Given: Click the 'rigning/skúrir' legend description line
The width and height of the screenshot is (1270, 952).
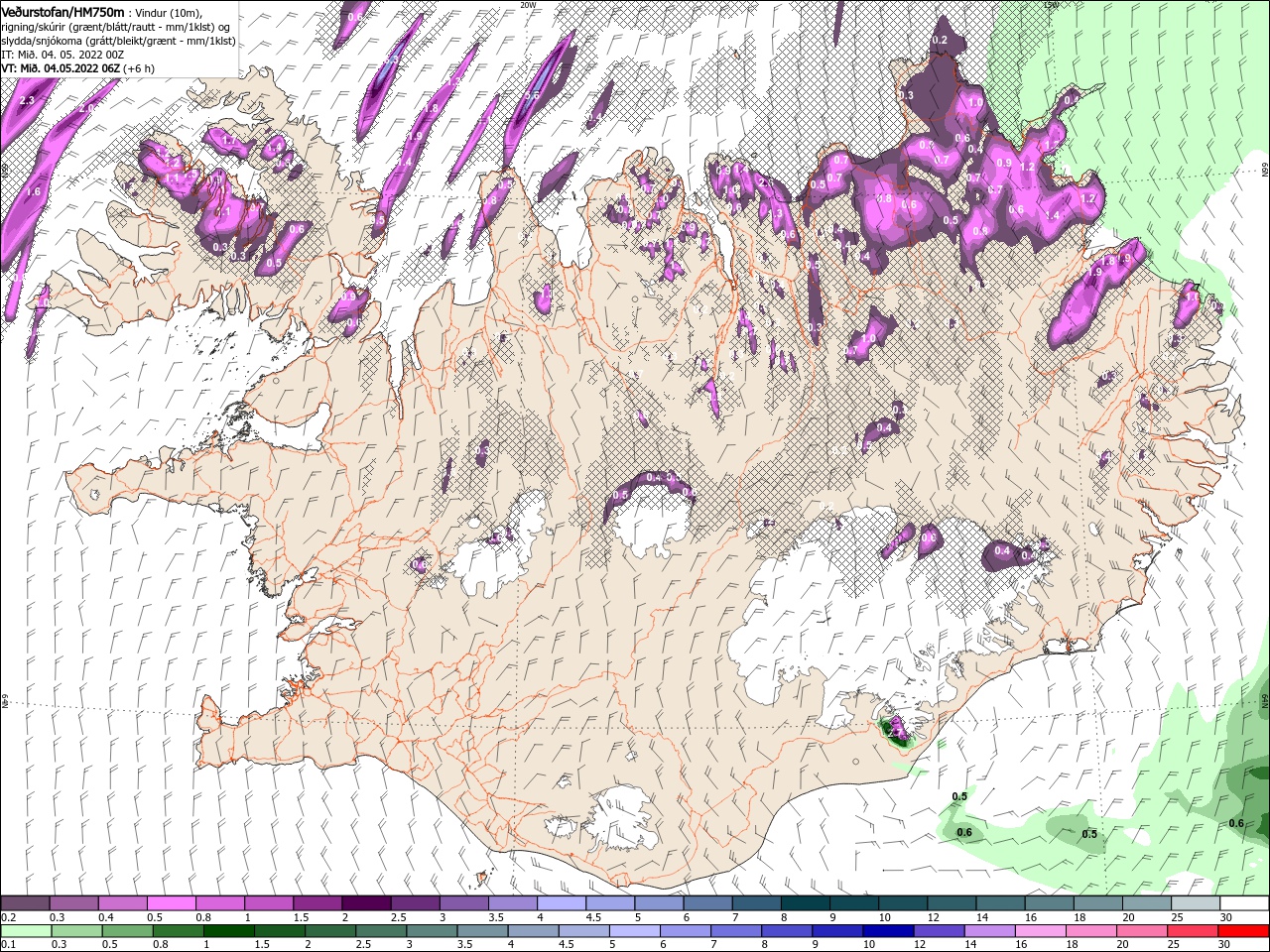Looking at the screenshot, I should pos(115,27).
